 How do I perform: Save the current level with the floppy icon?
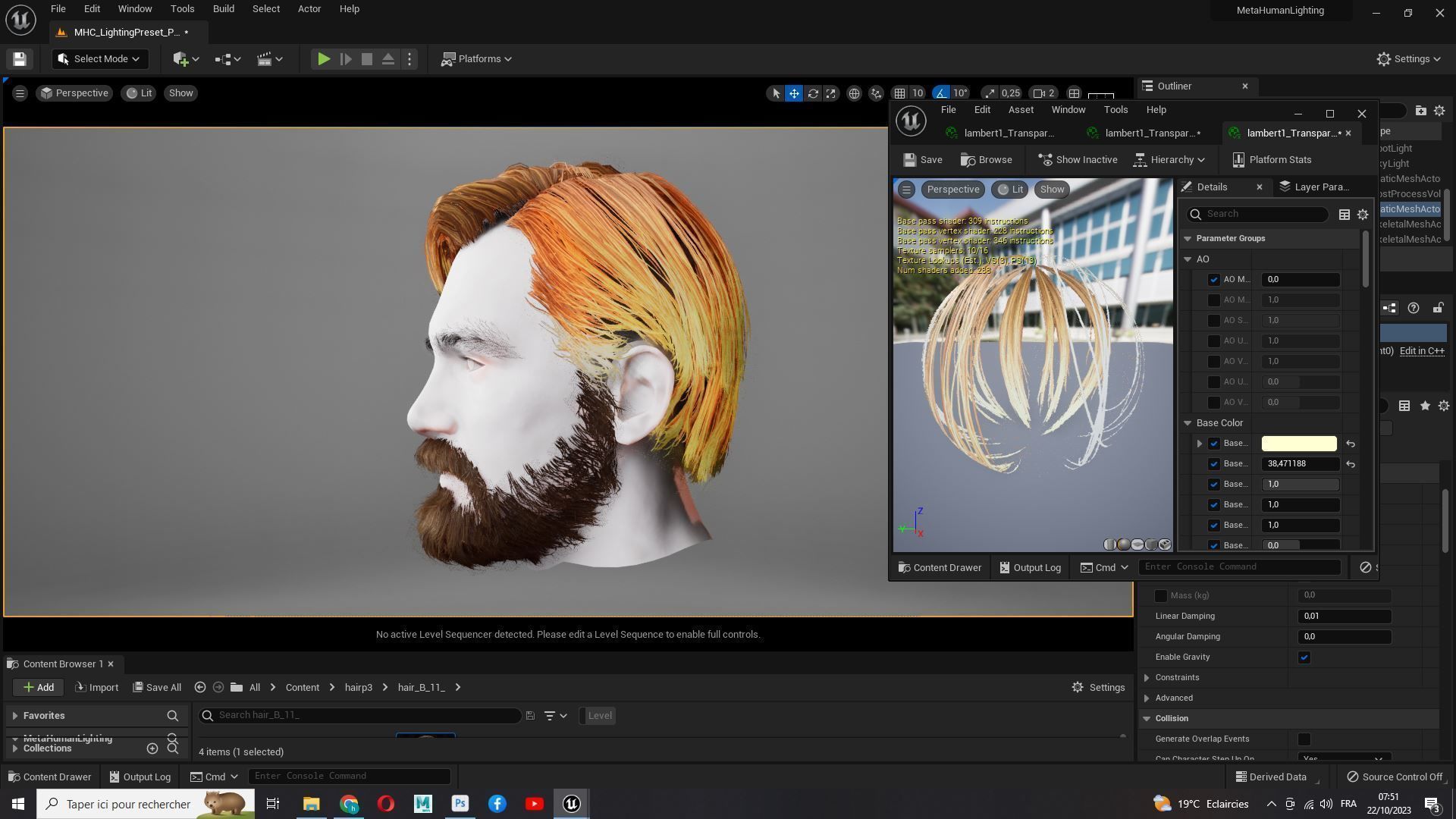pyautogui.click(x=20, y=59)
